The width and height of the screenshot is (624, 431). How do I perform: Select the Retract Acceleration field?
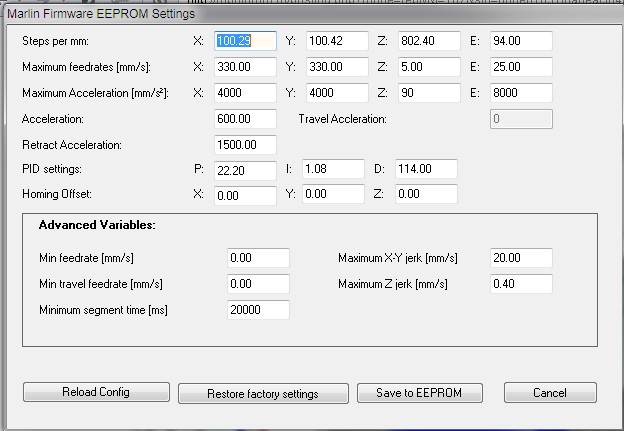(245, 144)
